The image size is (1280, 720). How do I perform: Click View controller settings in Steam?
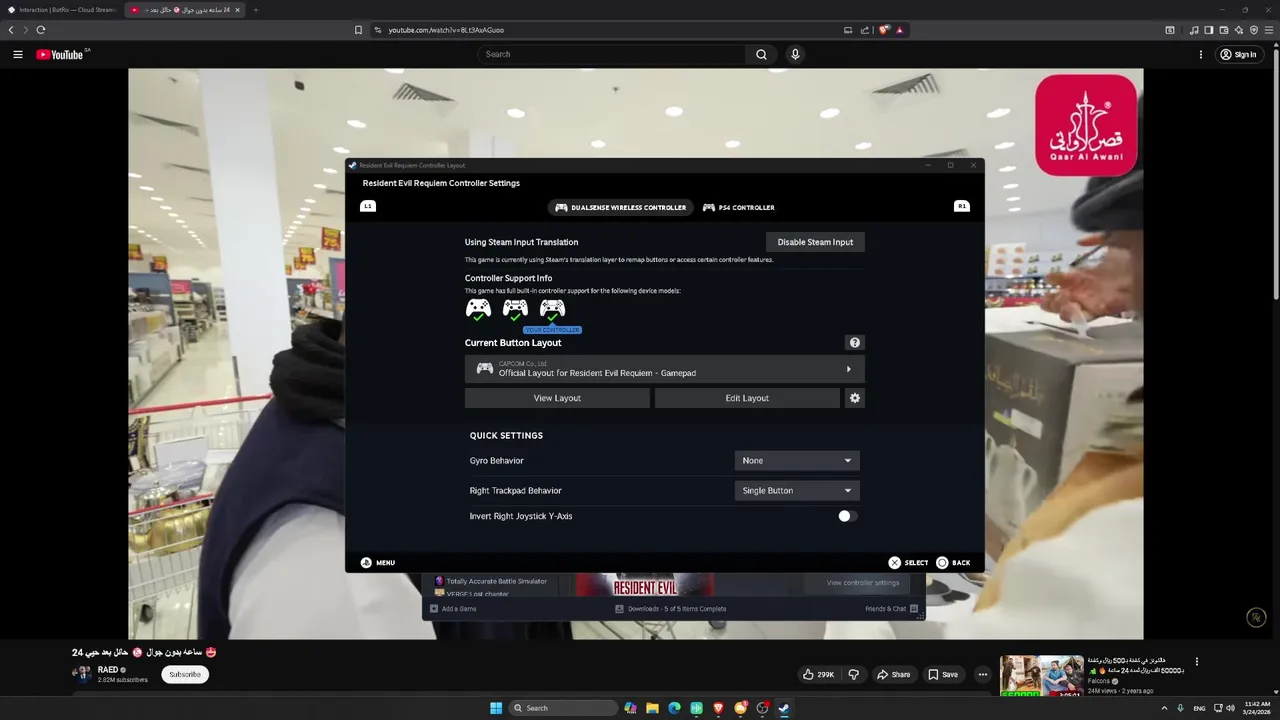coord(863,583)
